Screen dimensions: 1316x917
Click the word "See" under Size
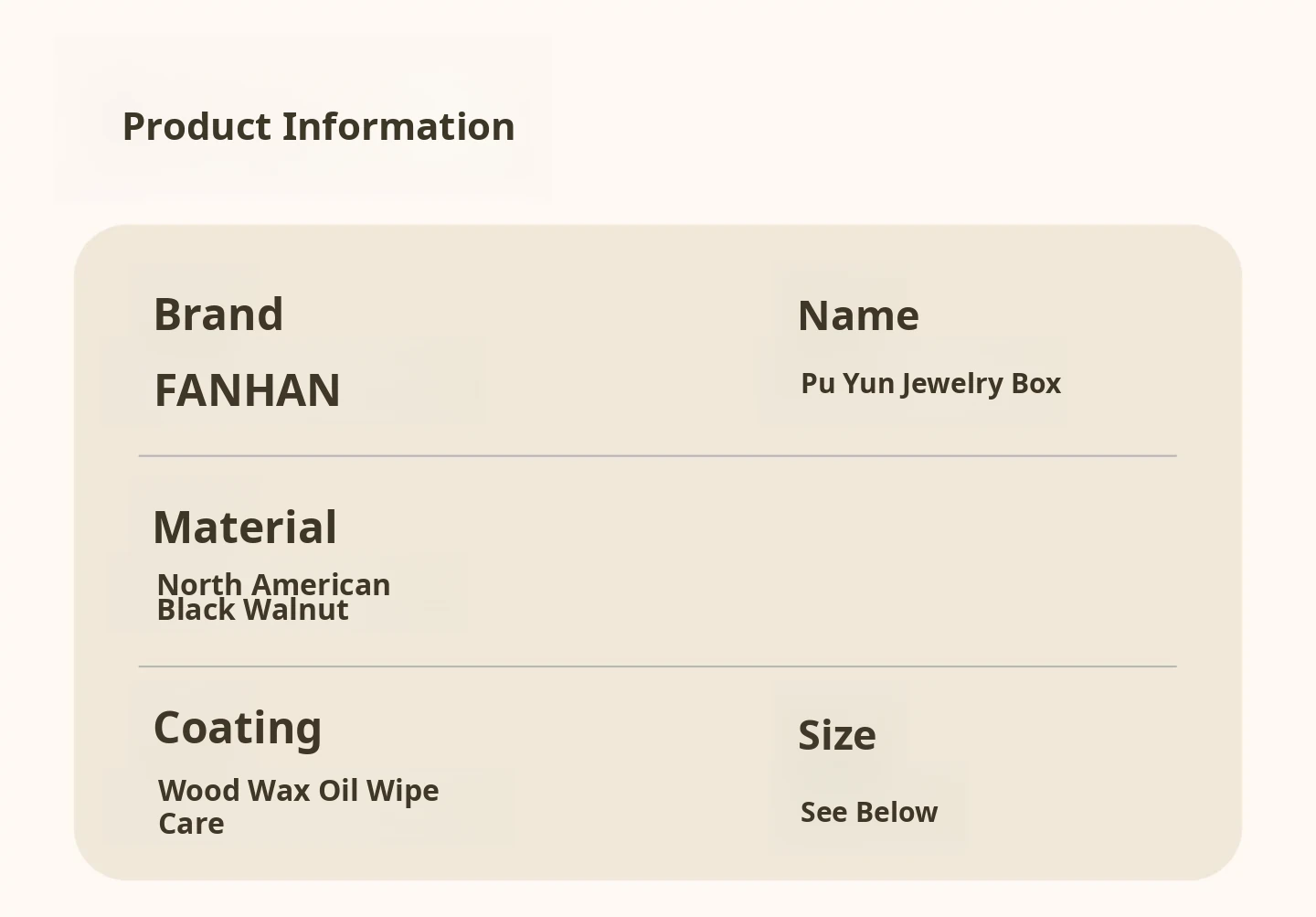pyautogui.click(x=822, y=813)
